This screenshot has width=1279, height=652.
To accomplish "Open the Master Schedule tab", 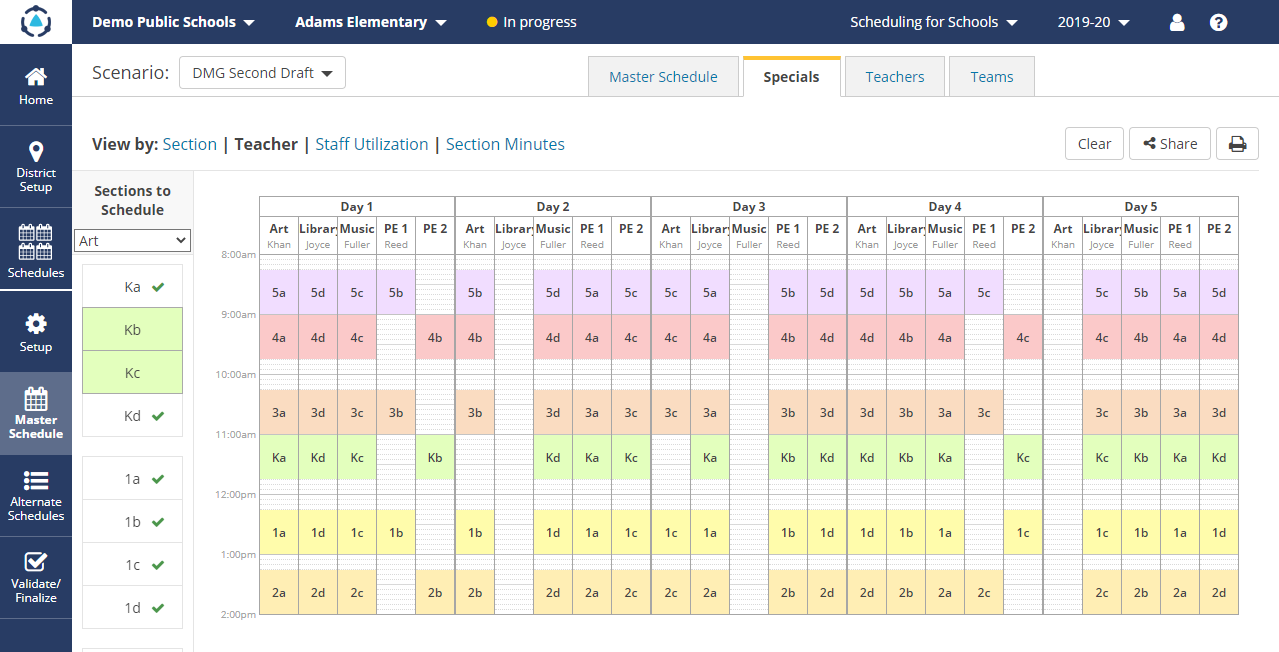I will coord(663,76).
